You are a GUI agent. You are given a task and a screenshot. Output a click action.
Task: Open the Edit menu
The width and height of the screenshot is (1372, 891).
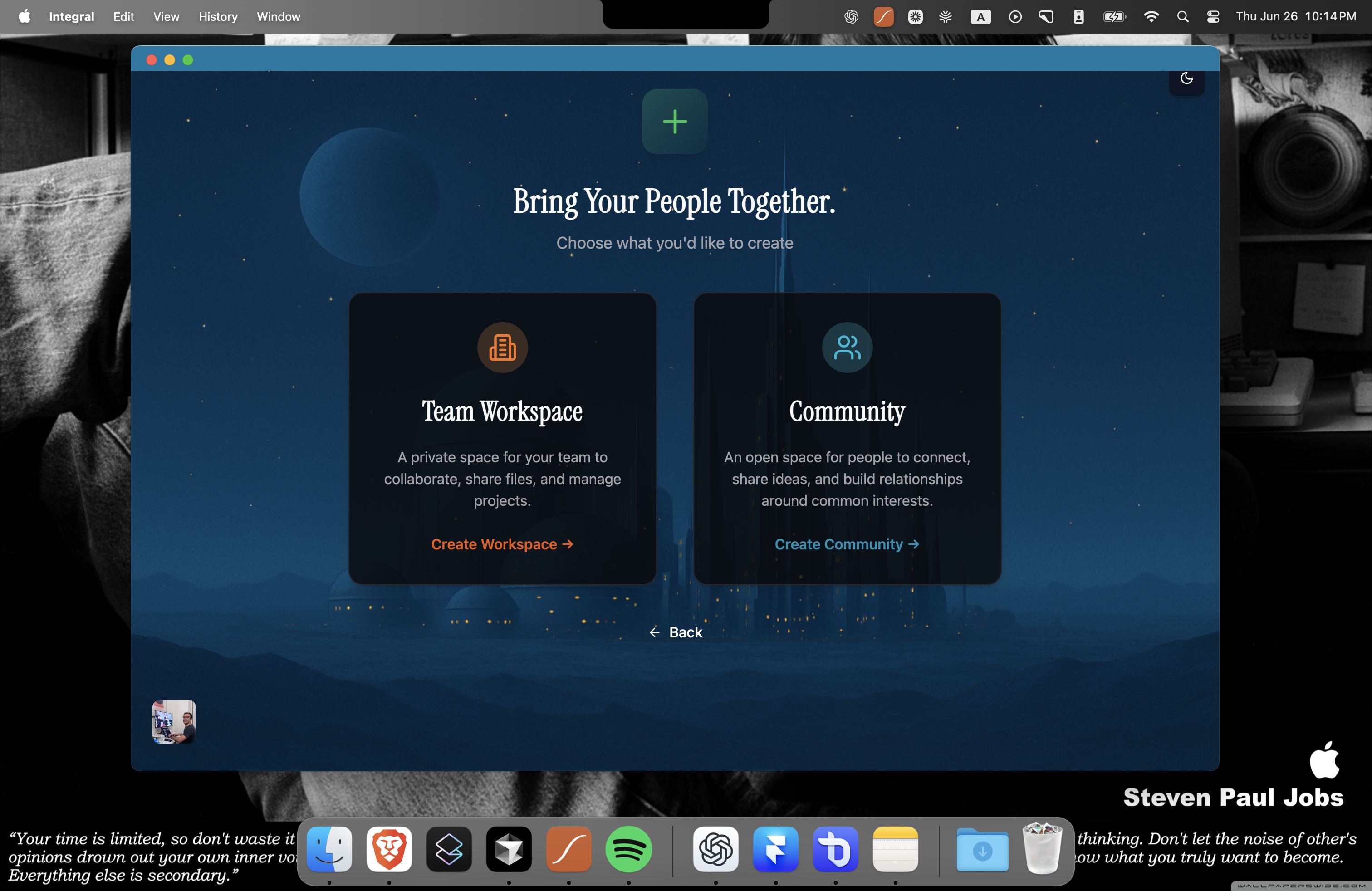click(x=123, y=16)
